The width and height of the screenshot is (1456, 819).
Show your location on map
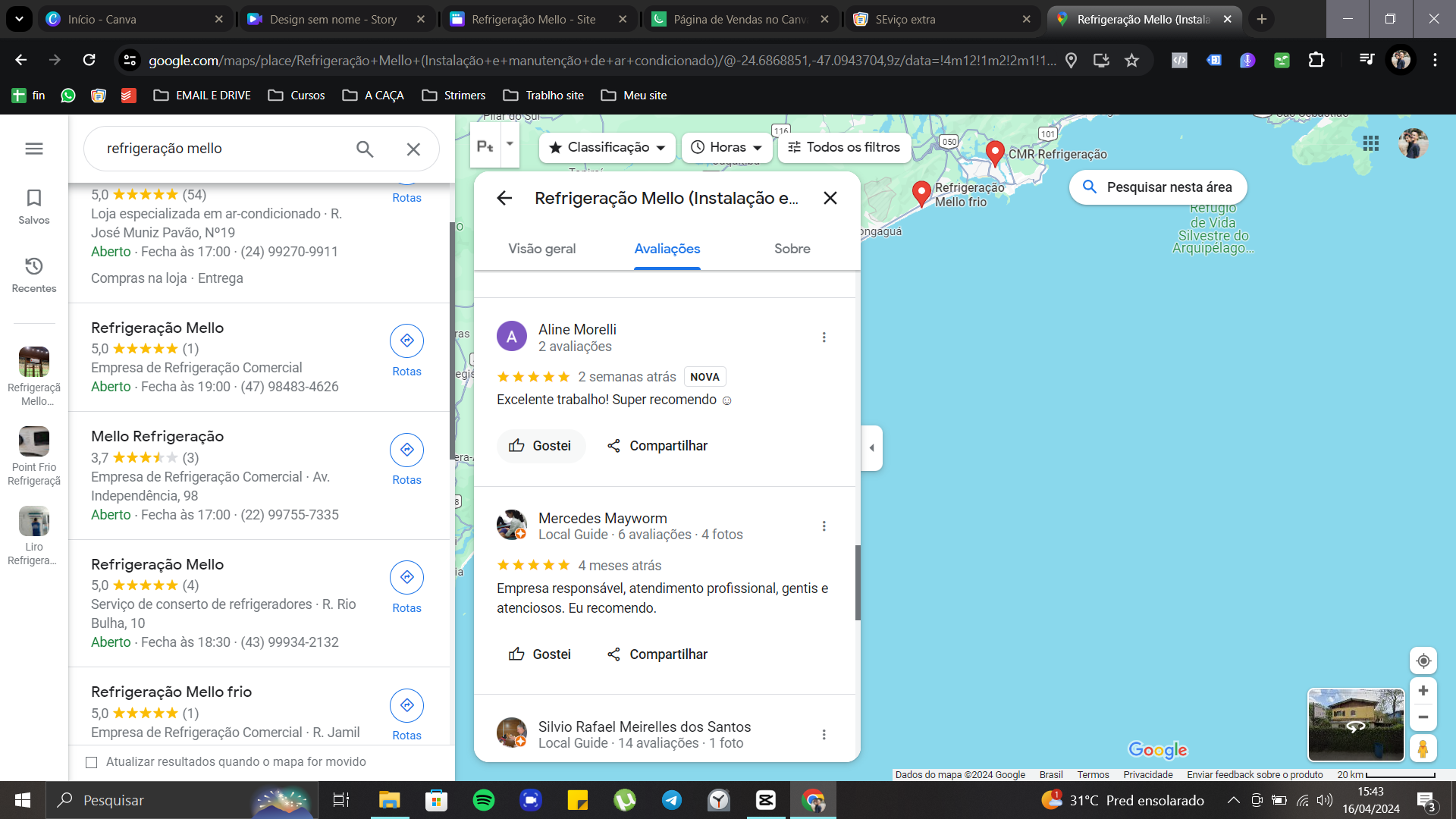[1423, 661]
